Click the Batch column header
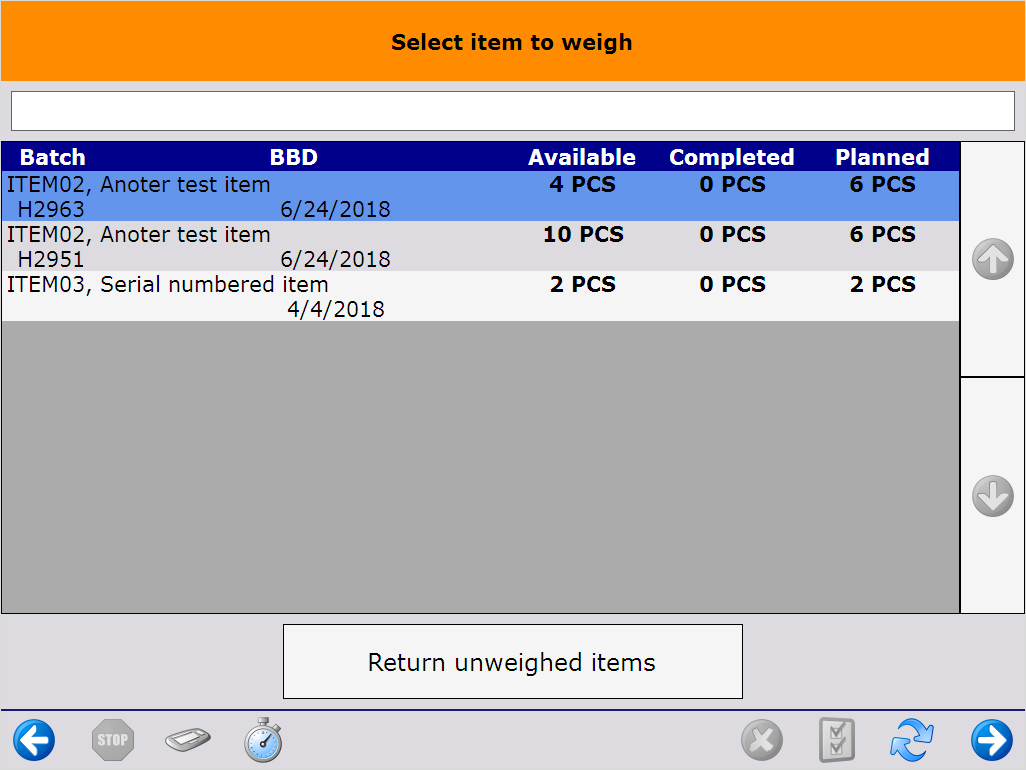 coord(53,157)
